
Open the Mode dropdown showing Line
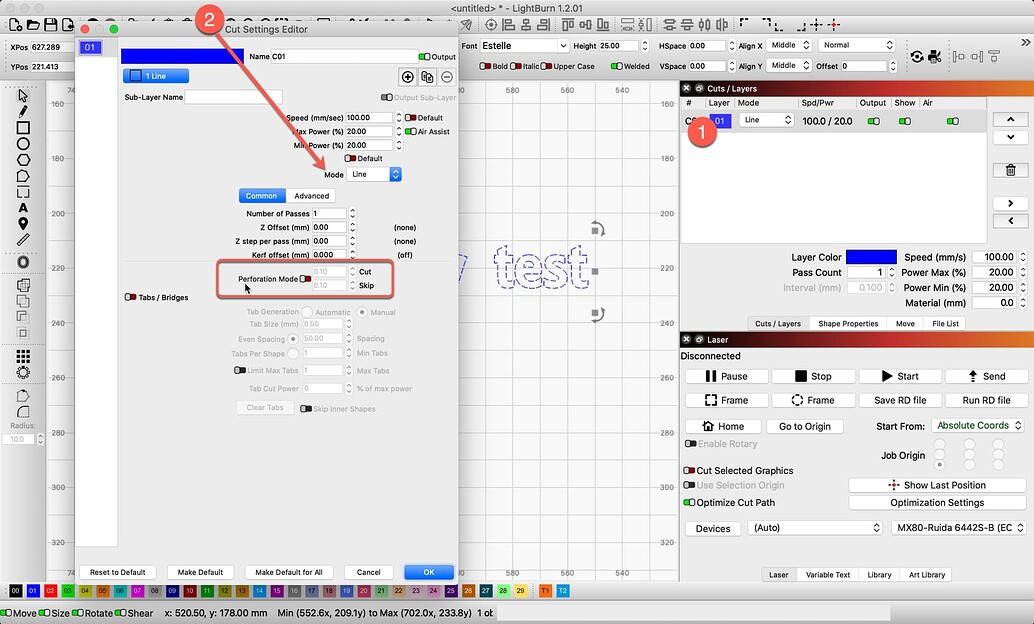point(375,173)
